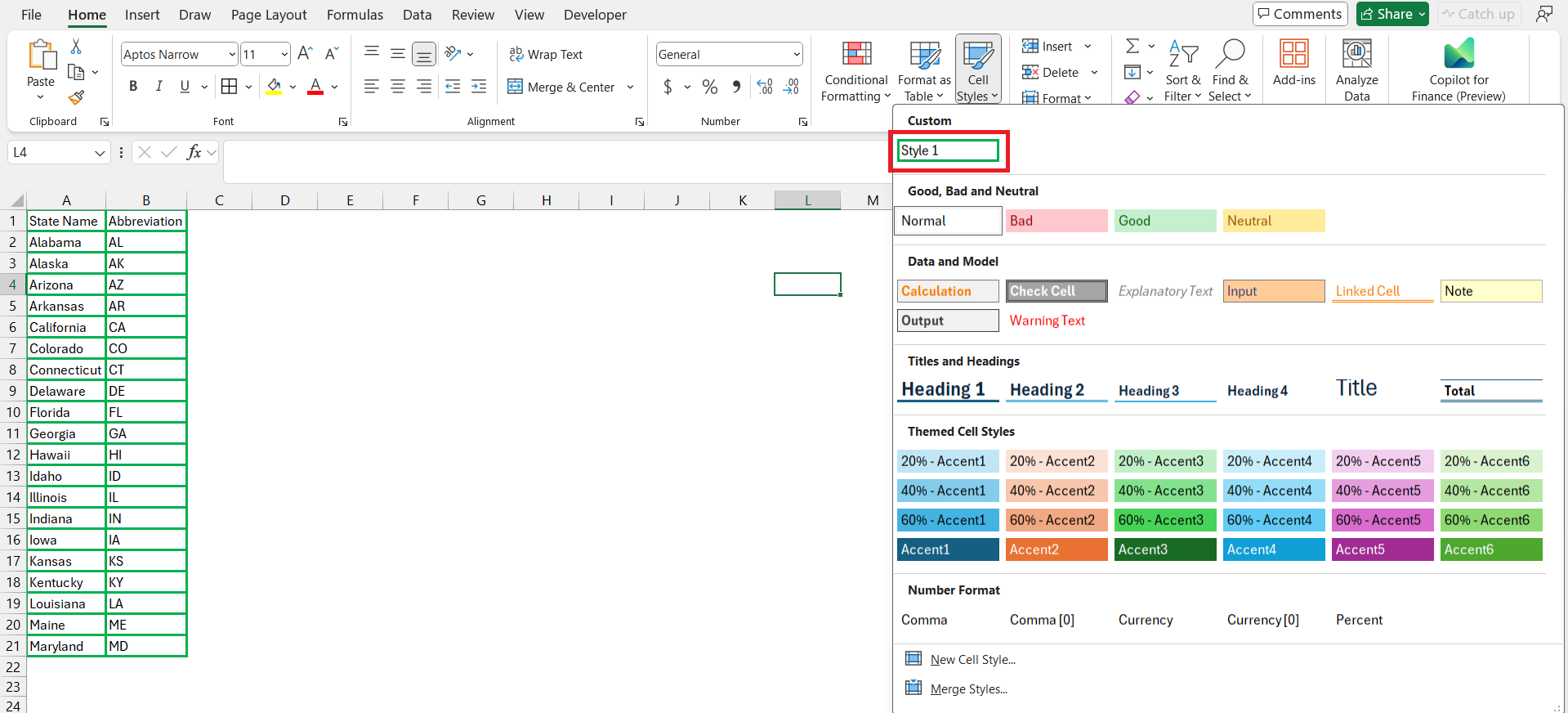Click Analyze Data icon
The image size is (1568, 713).
[1356, 54]
